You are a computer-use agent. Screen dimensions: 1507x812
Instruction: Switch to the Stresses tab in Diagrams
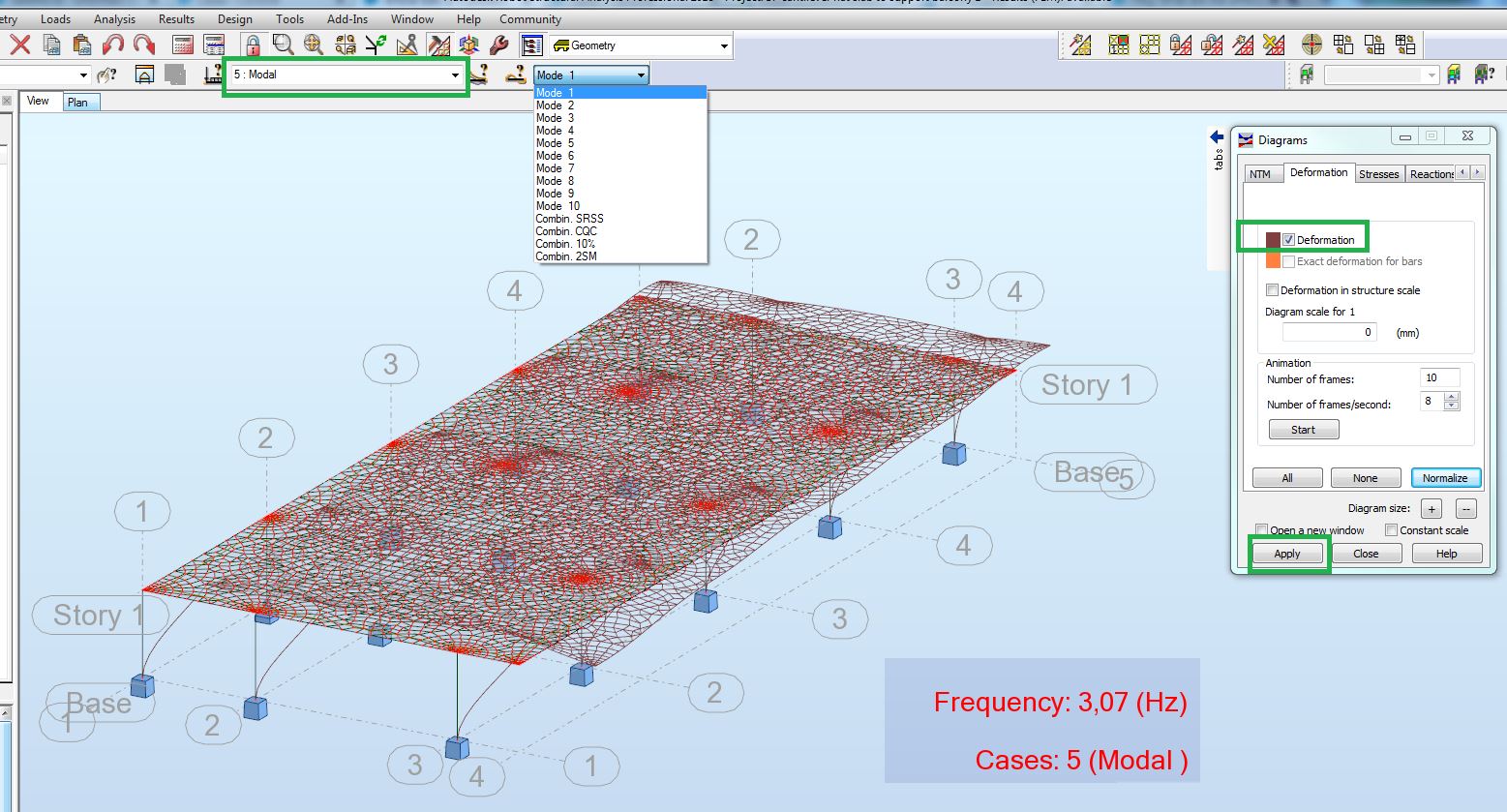pyautogui.click(x=1378, y=173)
